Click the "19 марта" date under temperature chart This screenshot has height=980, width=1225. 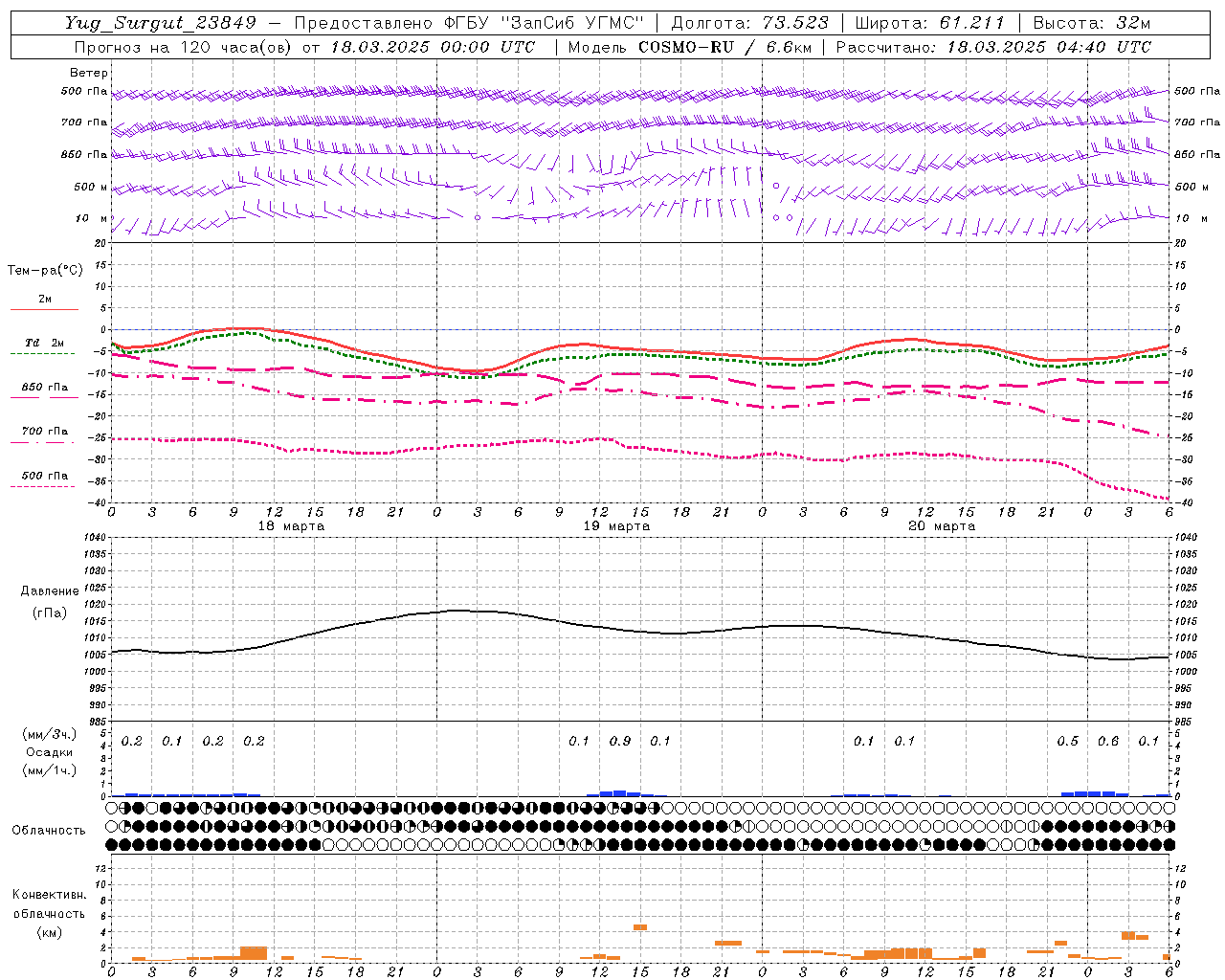pos(616,526)
